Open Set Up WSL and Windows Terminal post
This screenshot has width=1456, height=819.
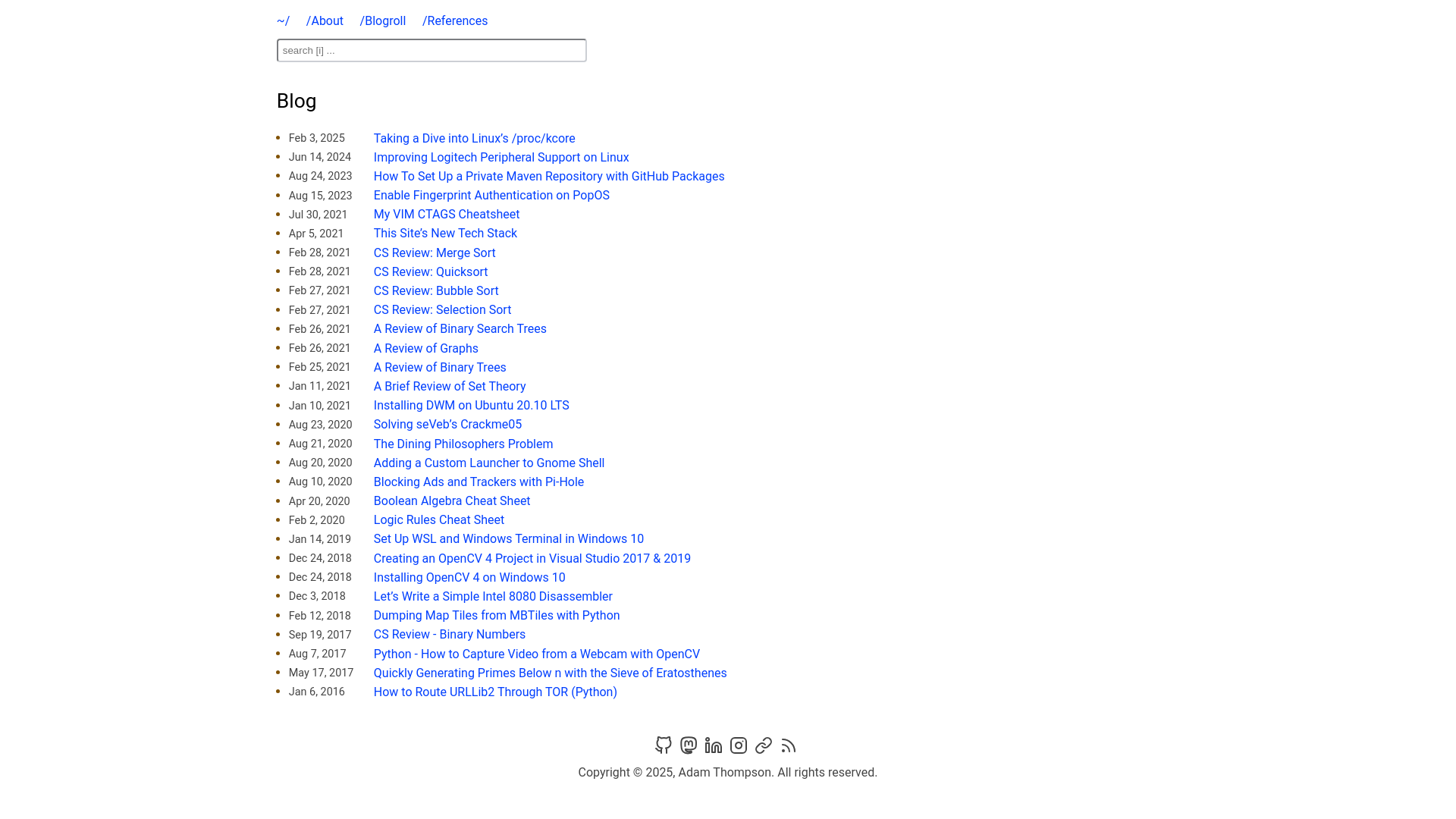(x=509, y=539)
